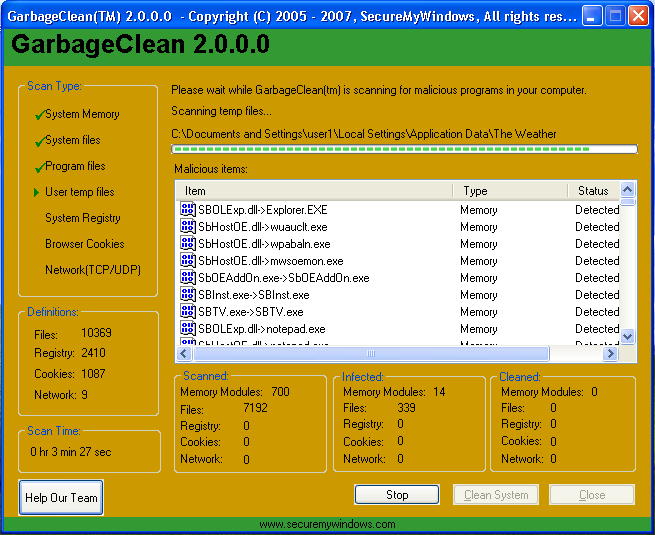The image size is (655, 535).
Task: Click the icon beside SbHostOE.dll->wpabaln.exe
Action: coord(188,243)
